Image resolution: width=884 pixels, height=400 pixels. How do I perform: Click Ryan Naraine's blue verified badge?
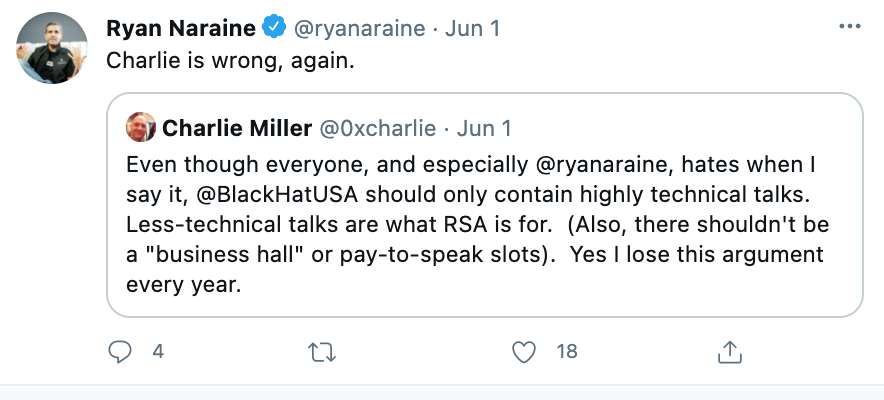click(272, 28)
